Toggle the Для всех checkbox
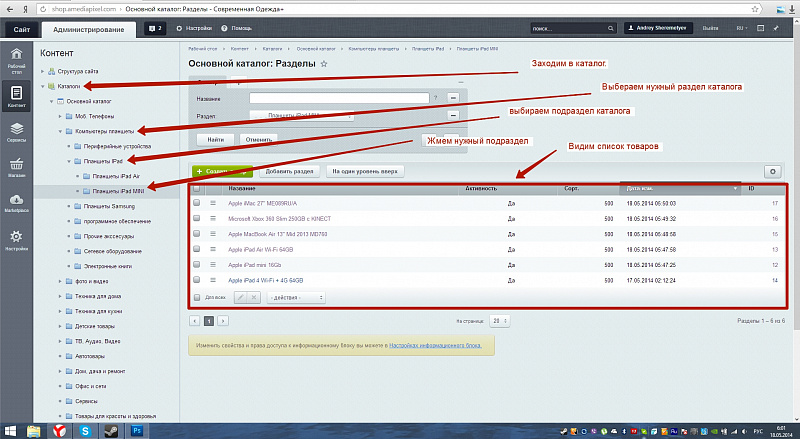The width and height of the screenshot is (800, 439). coord(197,298)
